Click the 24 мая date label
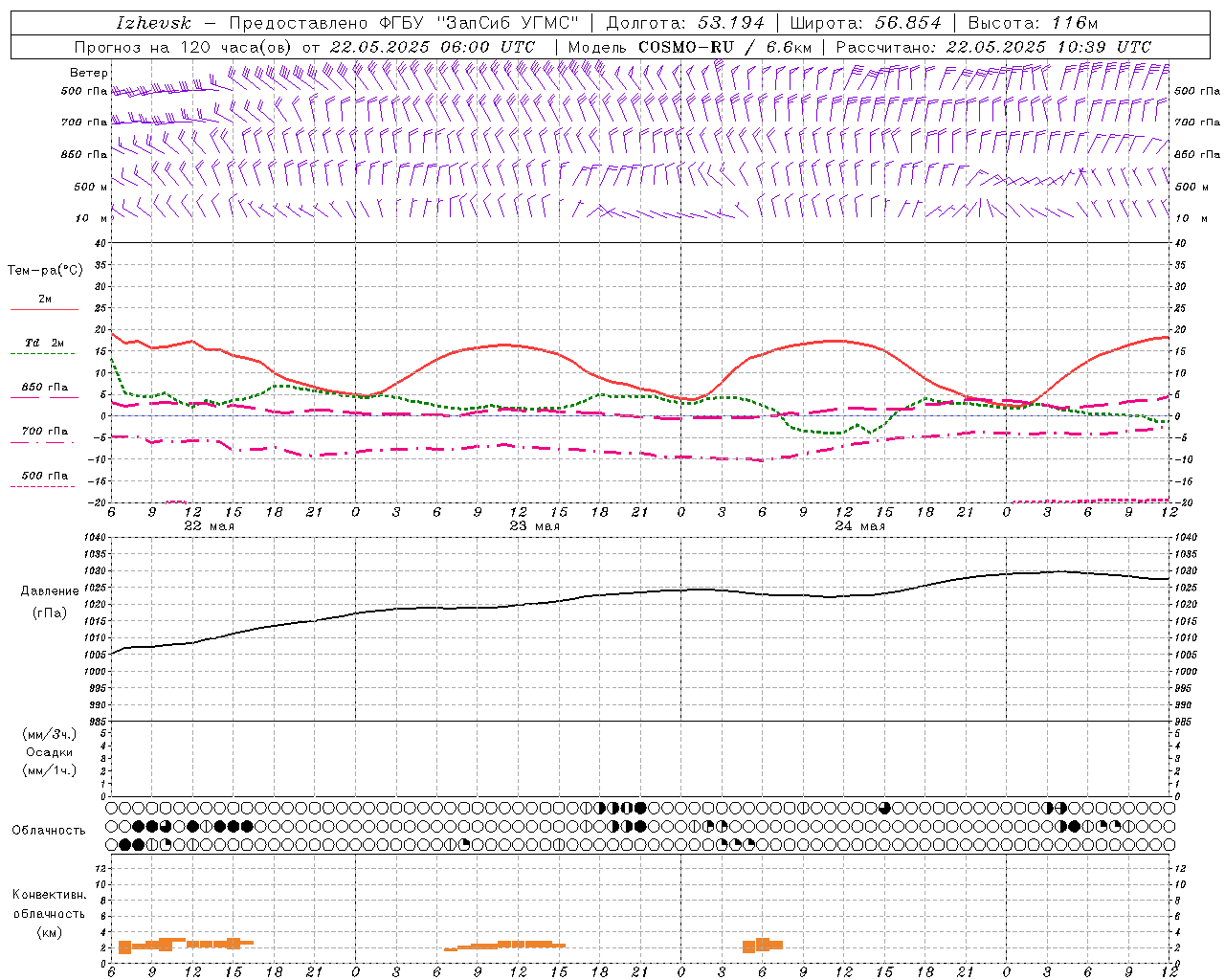Viewport: 1225px width, 980px height. pyautogui.click(x=859, y=526)
